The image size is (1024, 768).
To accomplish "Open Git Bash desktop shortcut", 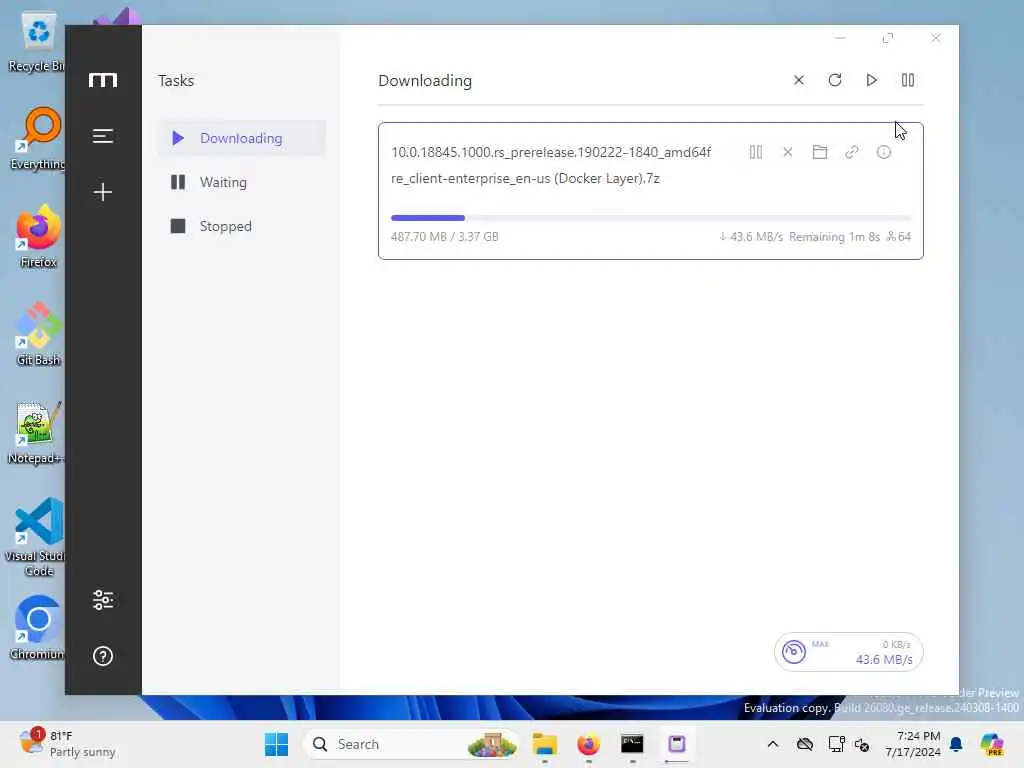I will (x=38, y=334).
